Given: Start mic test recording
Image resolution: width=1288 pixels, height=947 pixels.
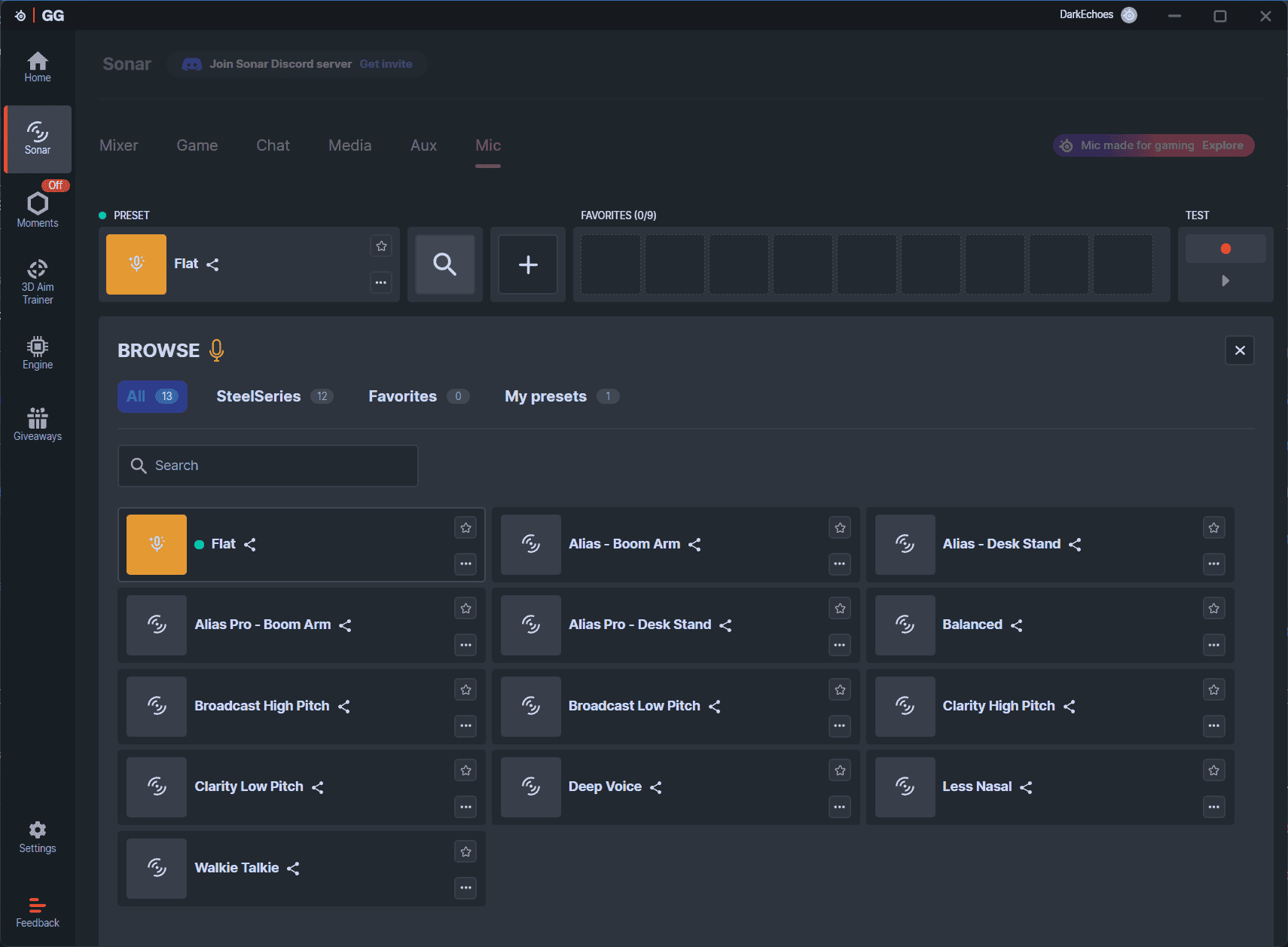Looking at the screenshot, I should click(x=1225, y=249).
